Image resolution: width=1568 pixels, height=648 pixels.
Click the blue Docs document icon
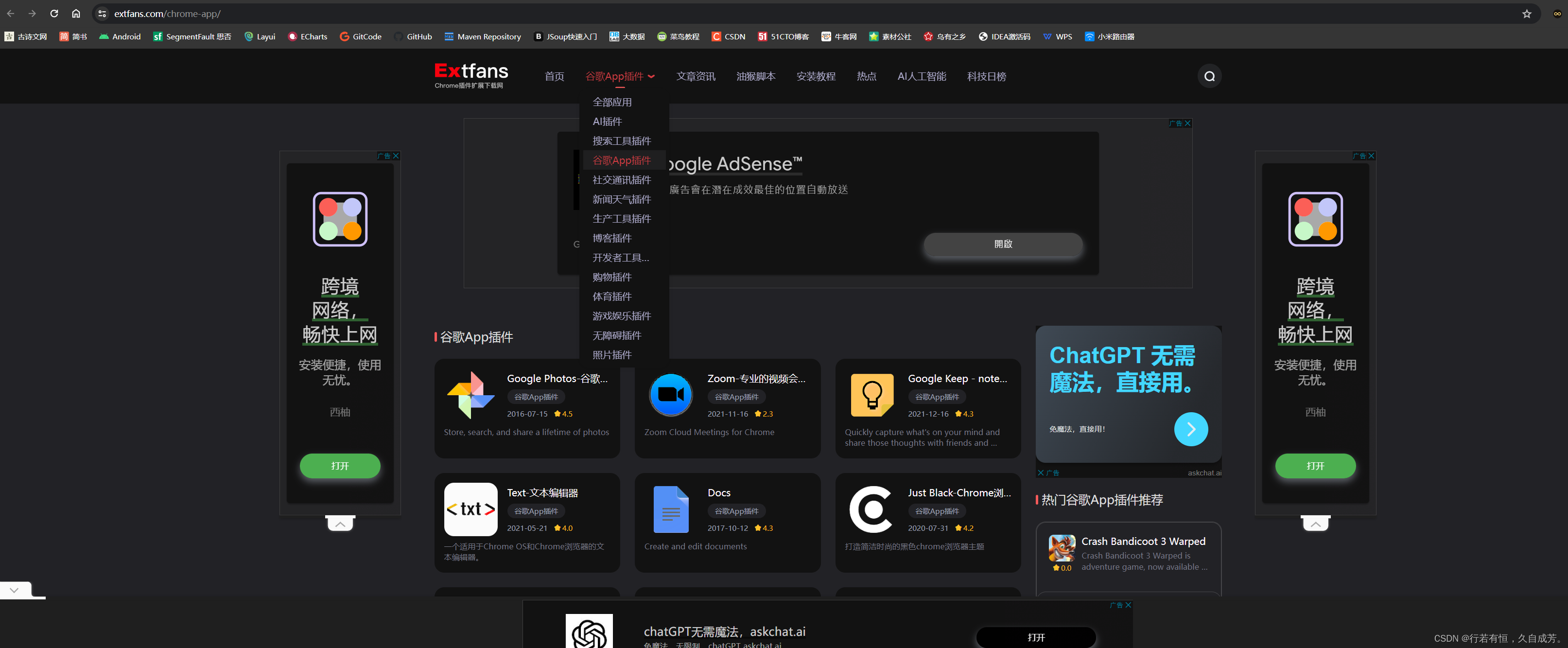click(x=671, y=508)
